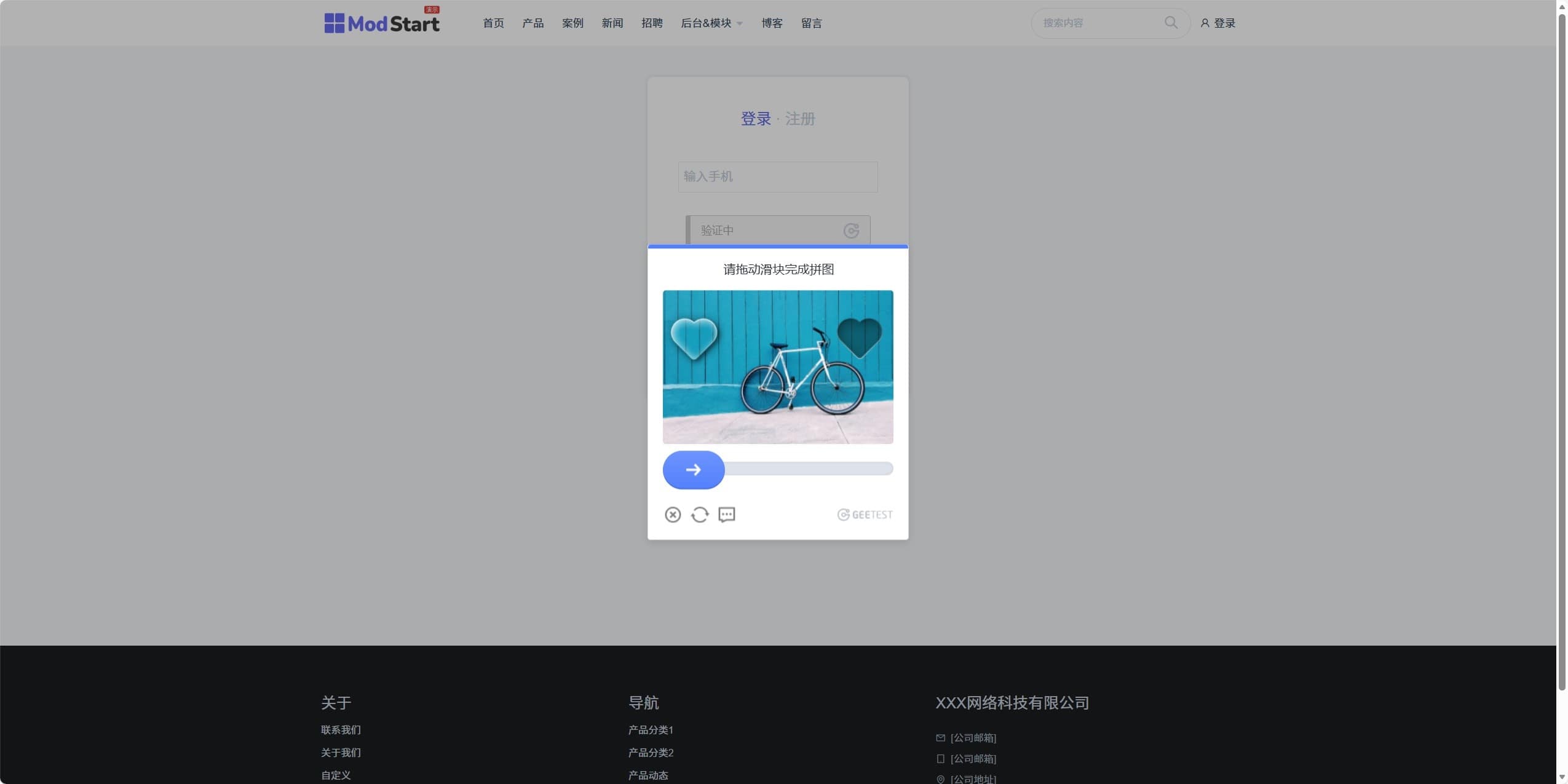Click the 联系我们 footer link
The height and width of the screenshot is (784, 1568).
click(341, 730)
